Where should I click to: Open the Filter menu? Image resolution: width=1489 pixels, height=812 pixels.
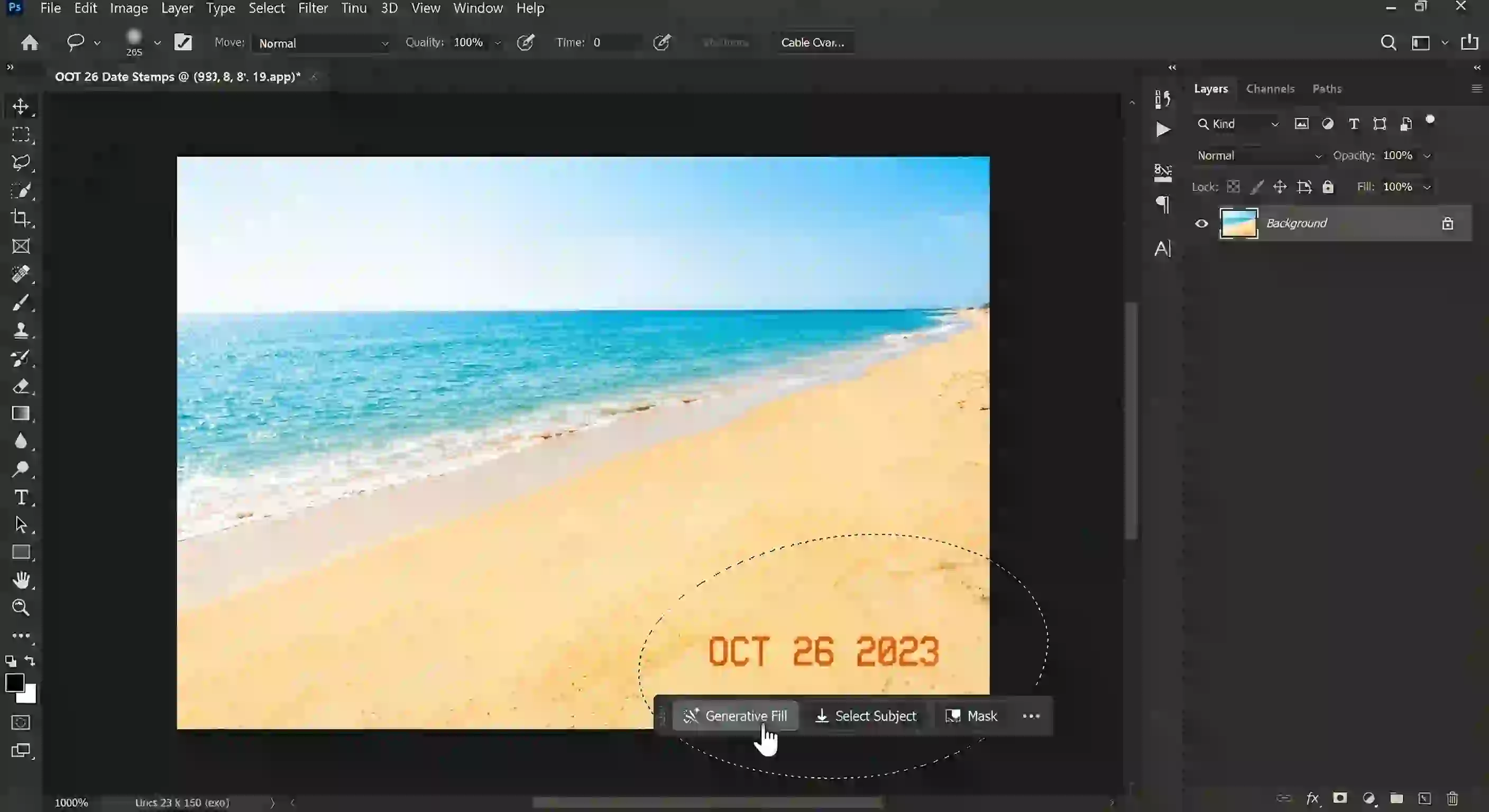pyautogui.click(x=312, y=8)
